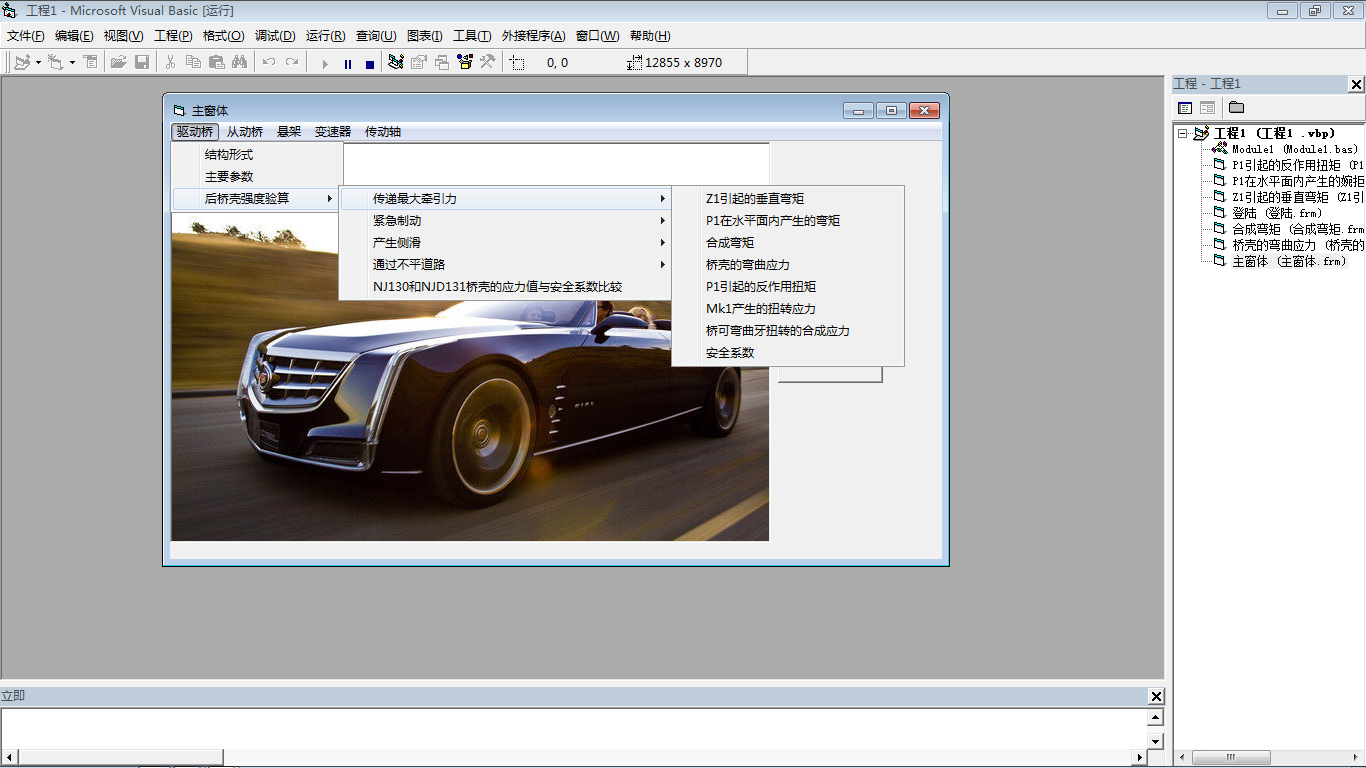Click the Toggle Folders icon in project panel
This screenshot has width=1366, height=768.
(x=1236, y=108)
